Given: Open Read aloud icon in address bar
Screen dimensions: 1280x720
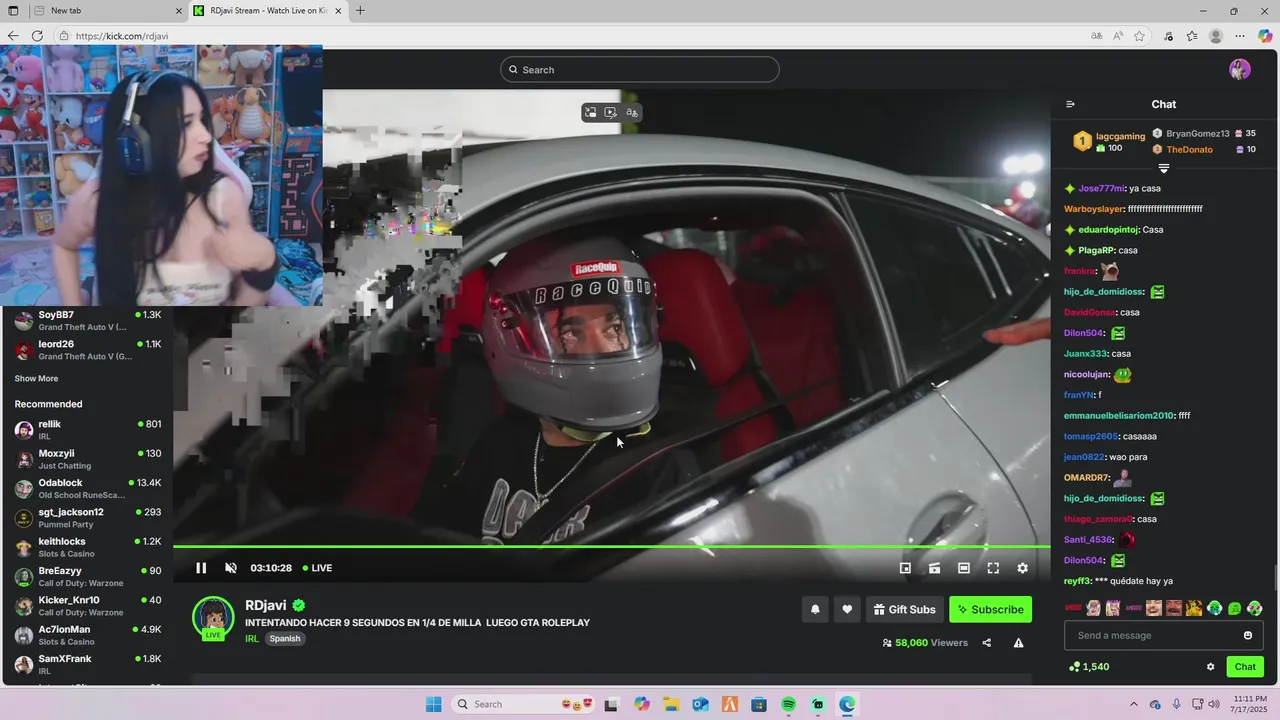Looking at the screenshot, I should [x=1118, y=36].
